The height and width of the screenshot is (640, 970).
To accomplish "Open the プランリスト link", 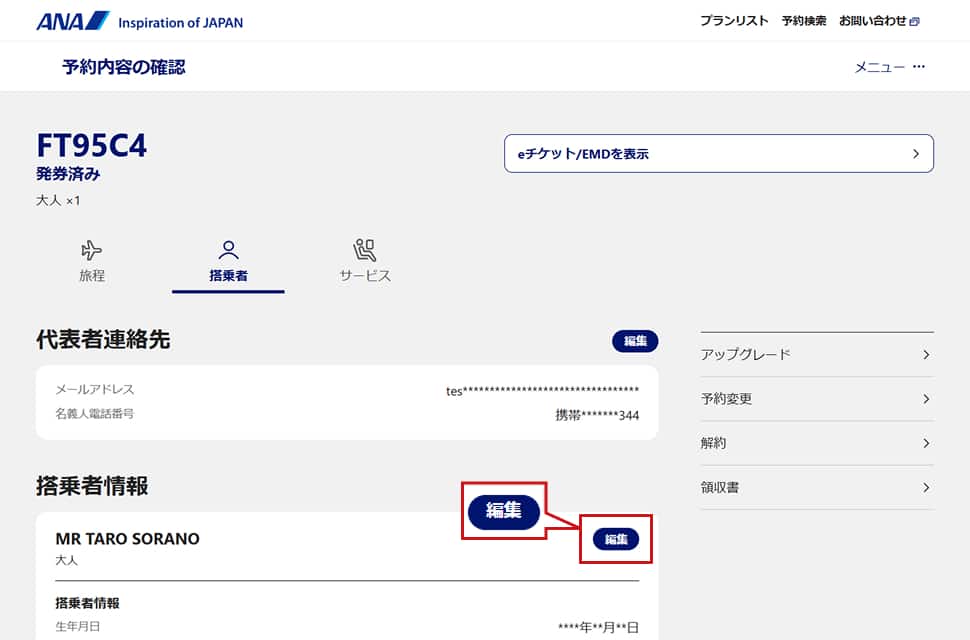I will (x=734, y=21).
